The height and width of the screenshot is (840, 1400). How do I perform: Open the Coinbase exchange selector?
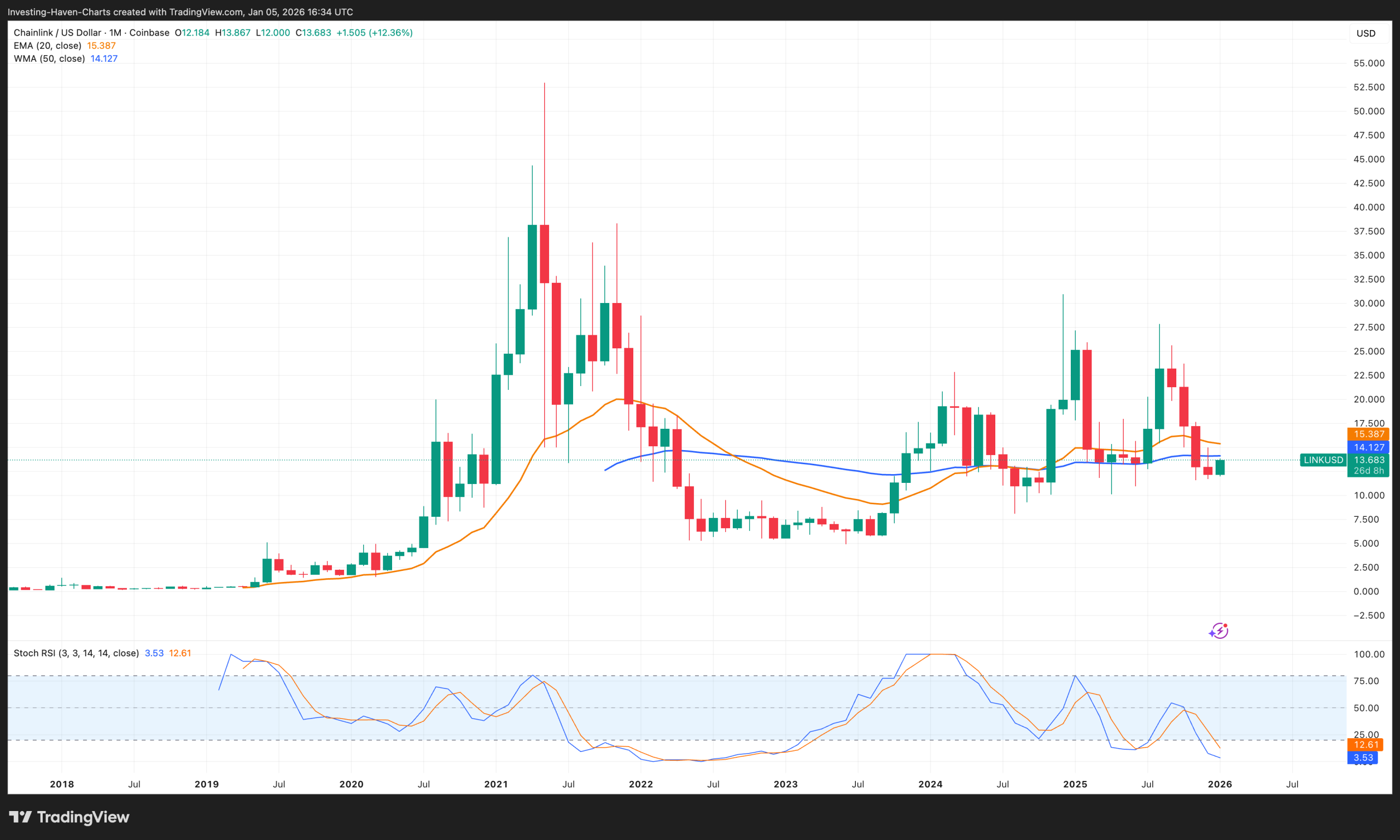(148, 32)
